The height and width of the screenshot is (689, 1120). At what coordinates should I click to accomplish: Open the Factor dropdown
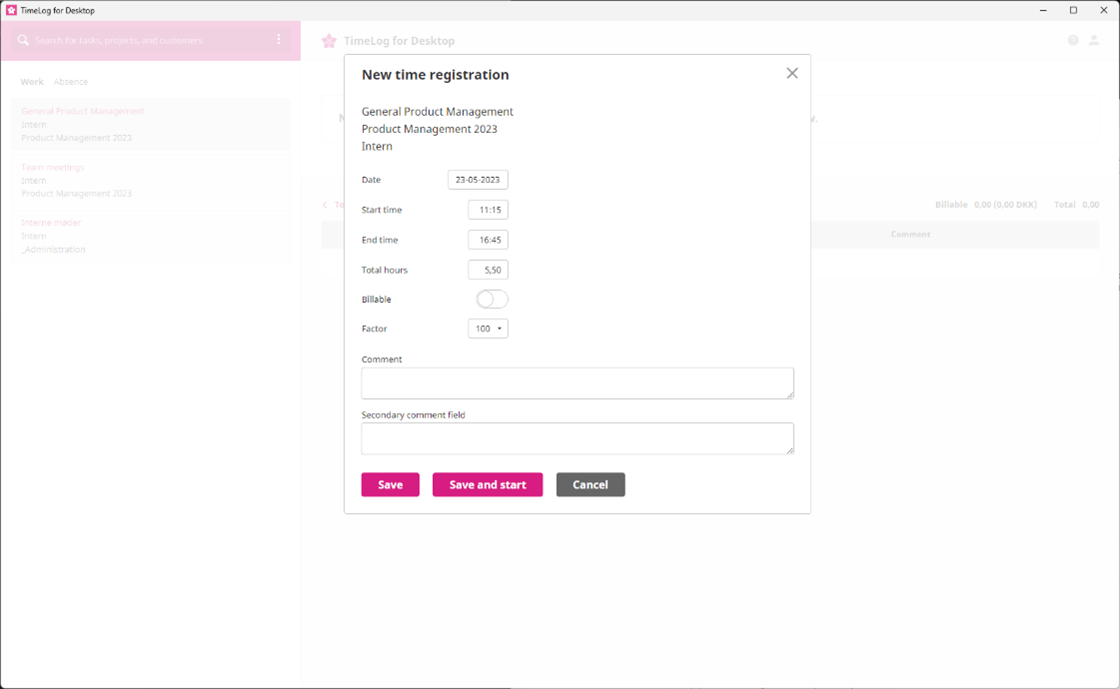488,328
